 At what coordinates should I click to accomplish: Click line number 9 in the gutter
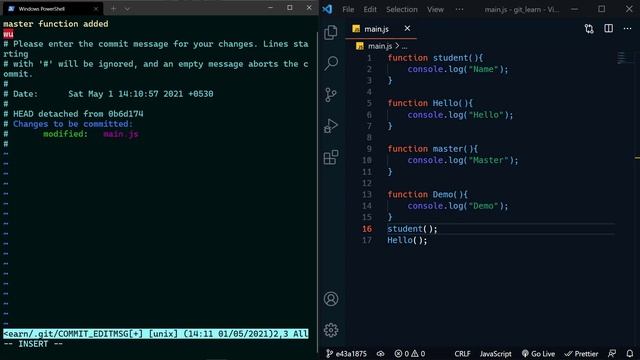pyautogui.click(x=369, y=149)
